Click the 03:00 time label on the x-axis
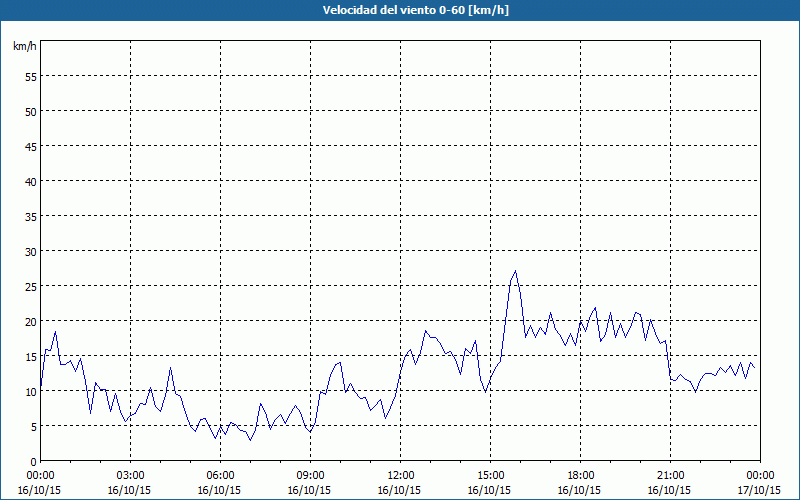800x500 pixels. pos(131,475)
